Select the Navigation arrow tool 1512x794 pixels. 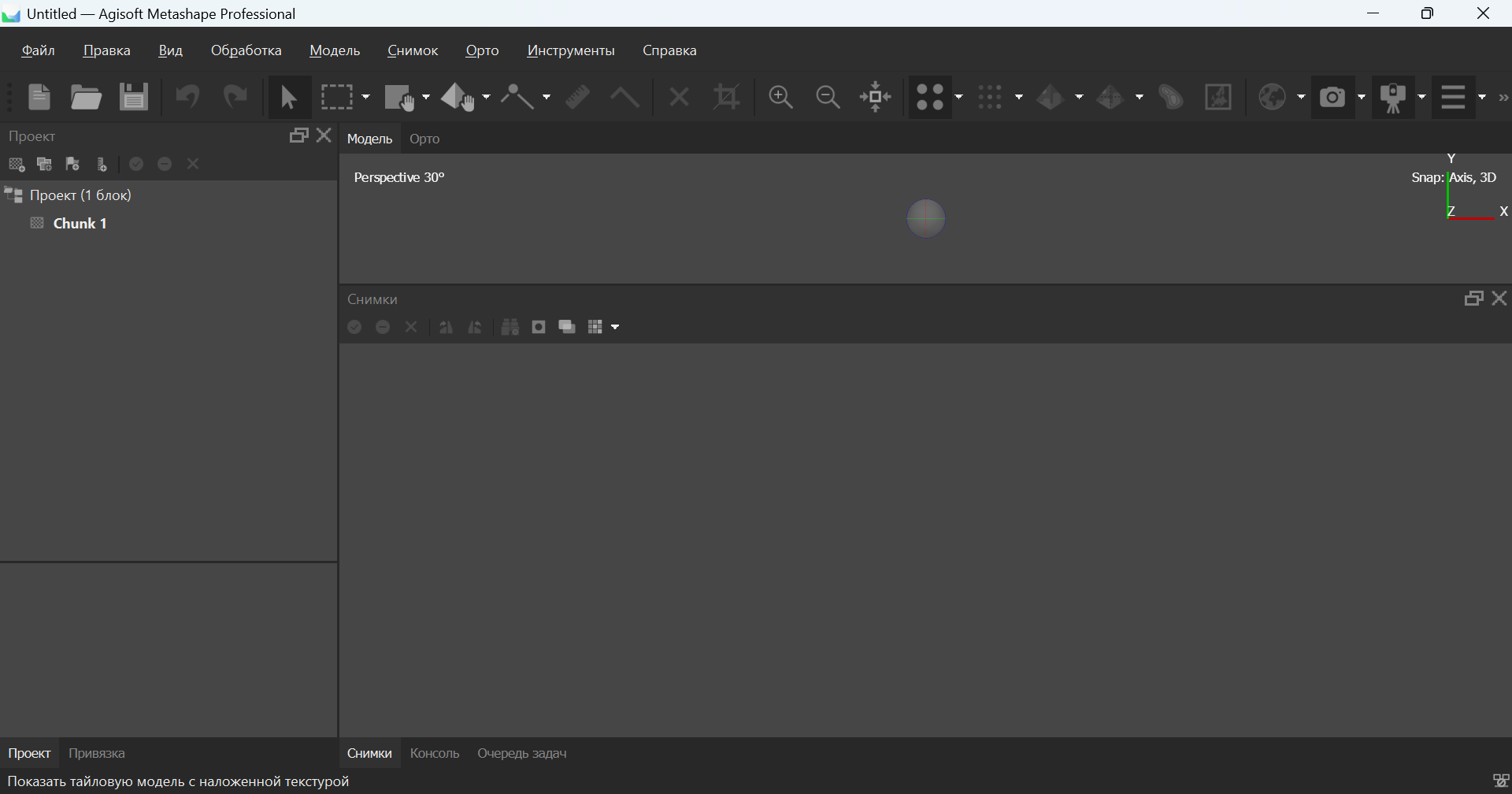[x=288, y=98]
